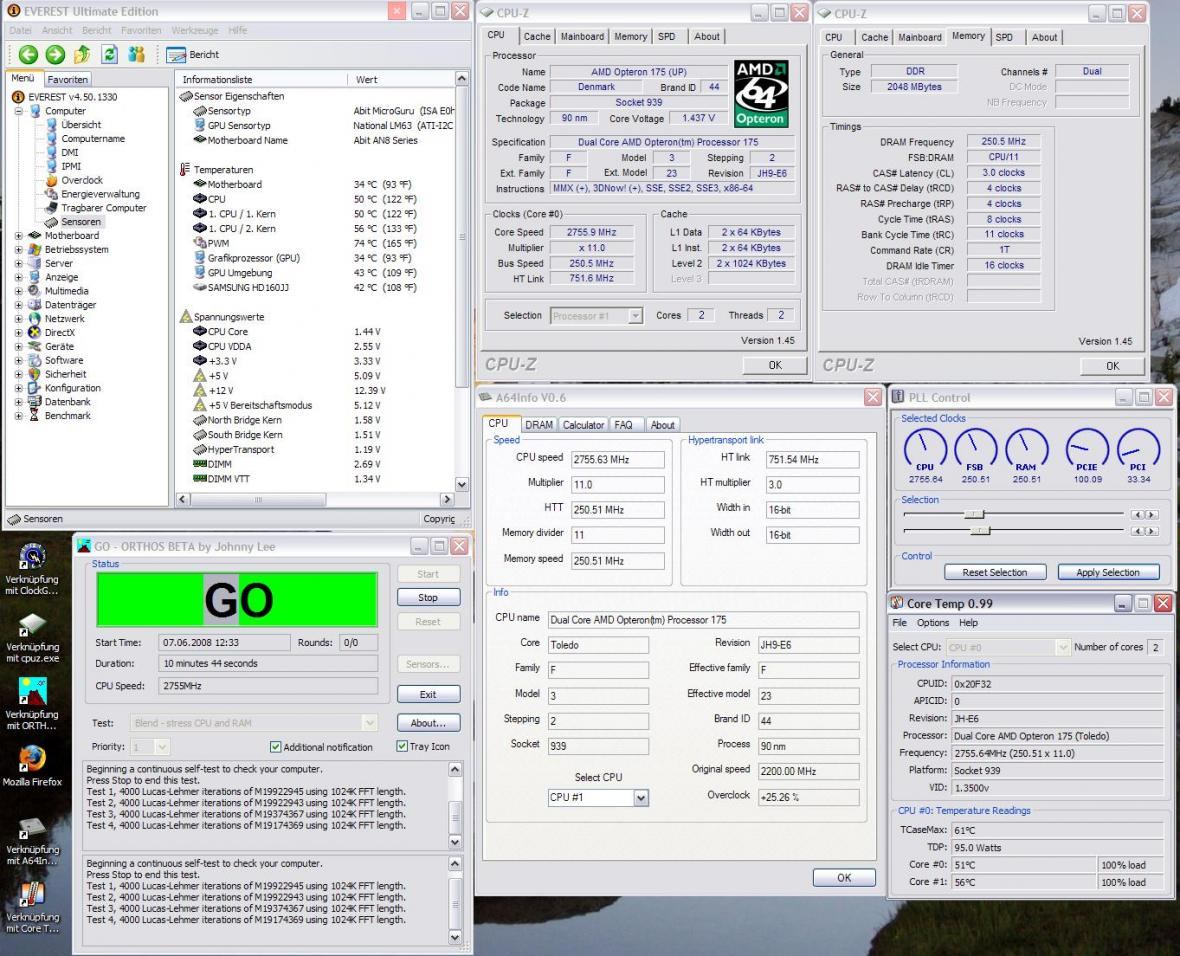The width and height of the screenshot is (1180, 956).
Task: Click the green Back arrow in EVEREST toolbar
Action: pyautogui.click(x=28, y=54)
